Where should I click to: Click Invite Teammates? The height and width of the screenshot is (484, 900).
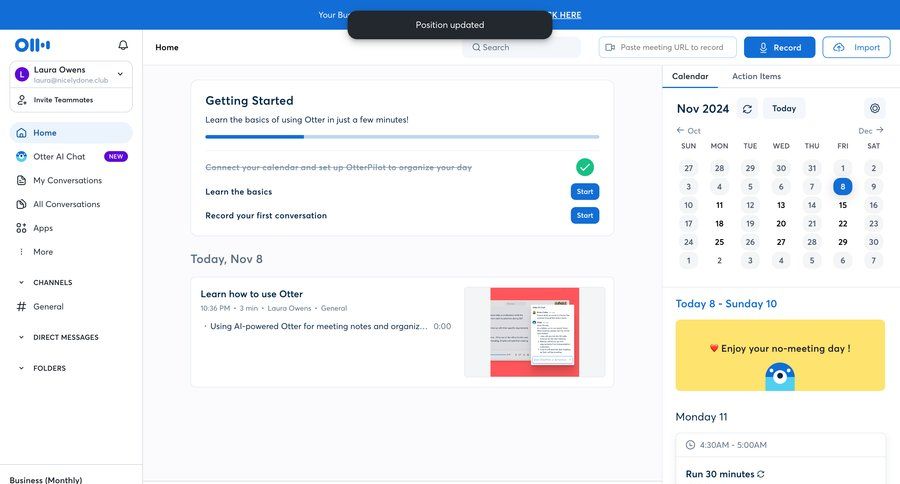[71, 100]
